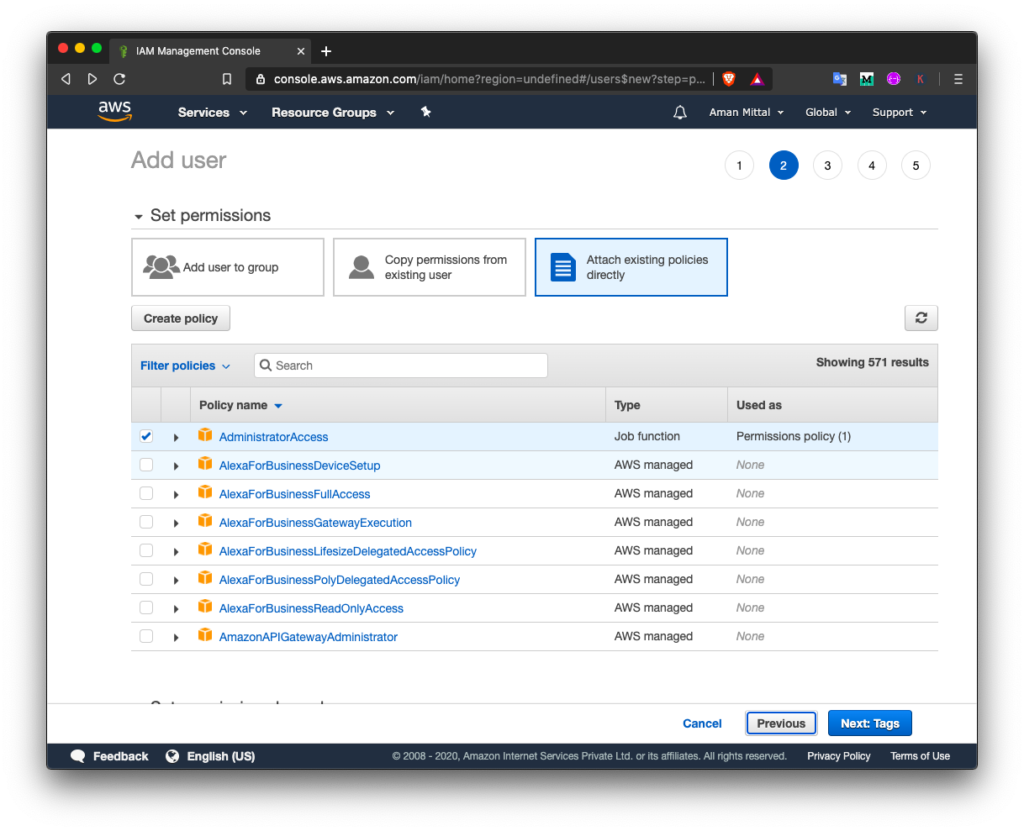Open the AlexaForBusinessReadOnlyAccess policy link
Viewport: 1024px width, 831px height.
pos(311,608)
